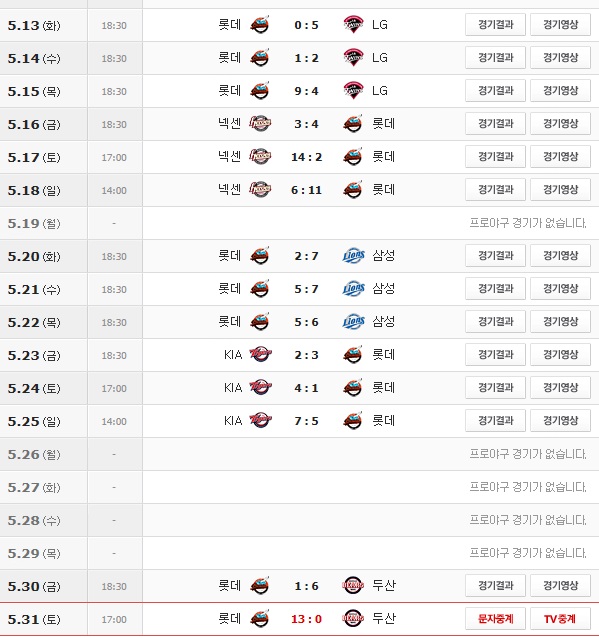Watch 경기영상 for the 5.21 Samsung game
This screenshot has width=599, height=638.
(x=560, y=288)
